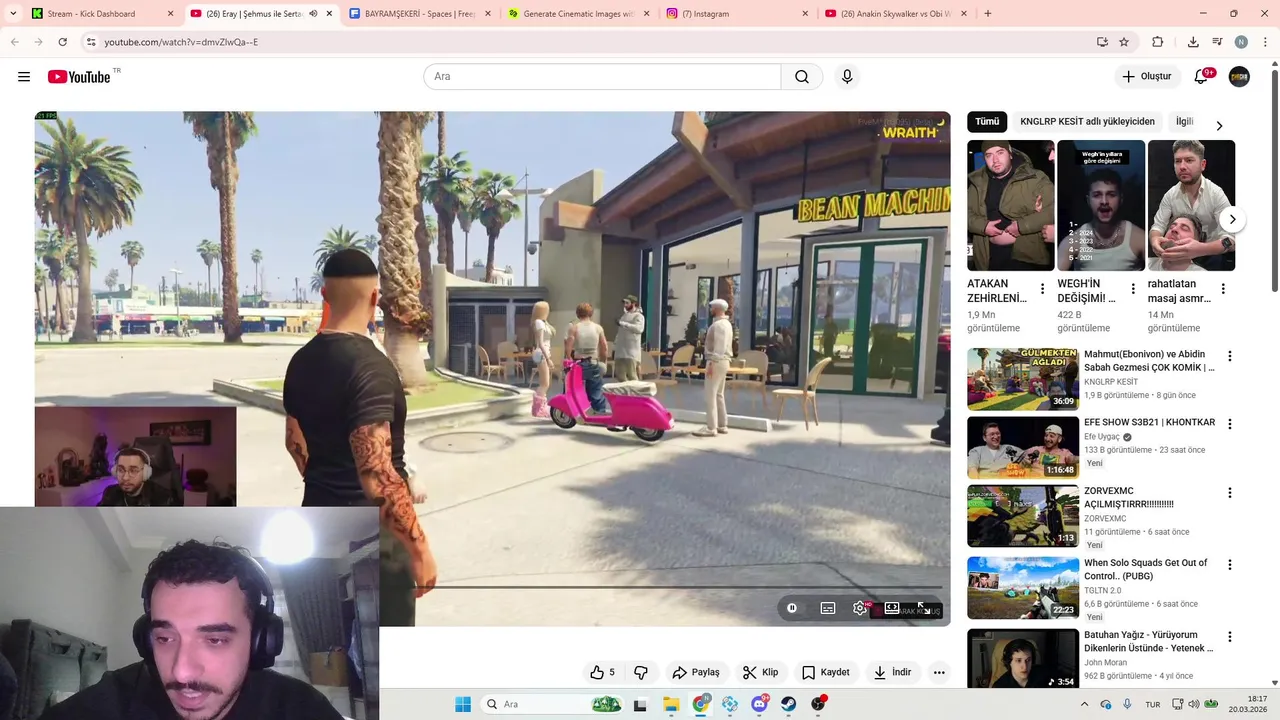Reload the current page
This screenshot has height=720, width=1280.
click(x=62, y=42)
